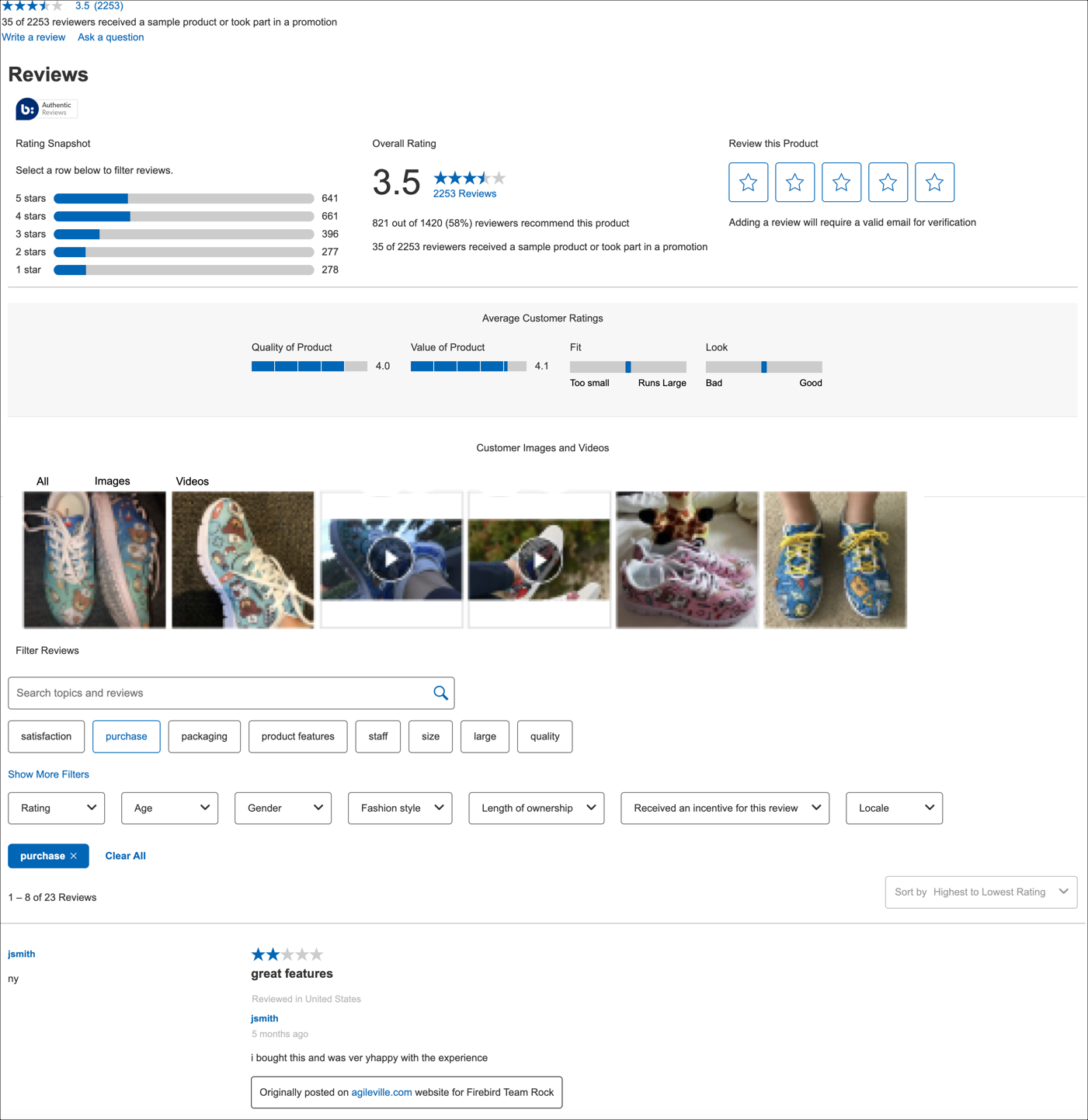Toggle the large topic filter
The width and height of the screenshot is (1088, 1120).
point(485,736)
